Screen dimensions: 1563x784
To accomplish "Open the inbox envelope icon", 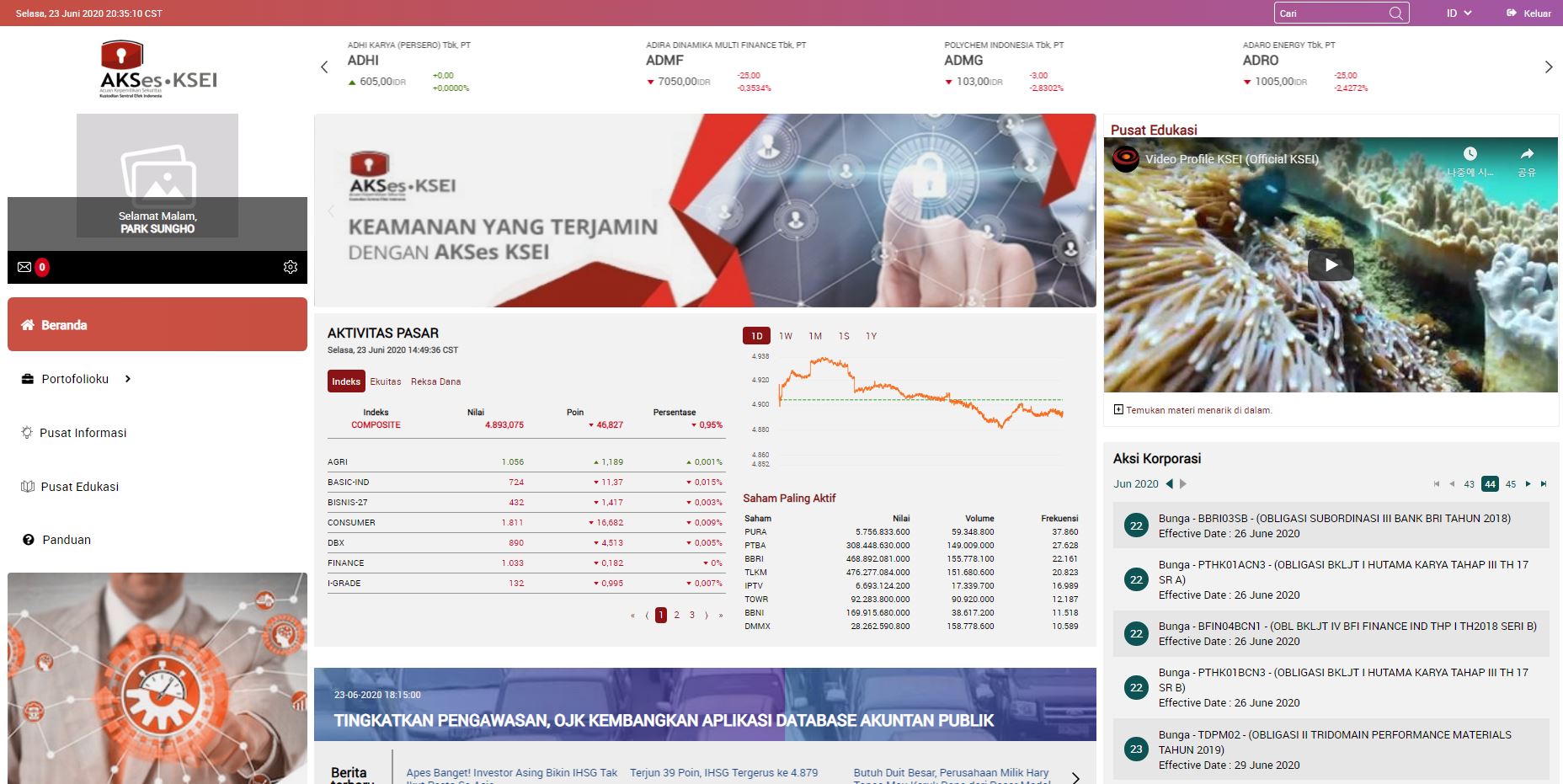I will tap(24, 267).
